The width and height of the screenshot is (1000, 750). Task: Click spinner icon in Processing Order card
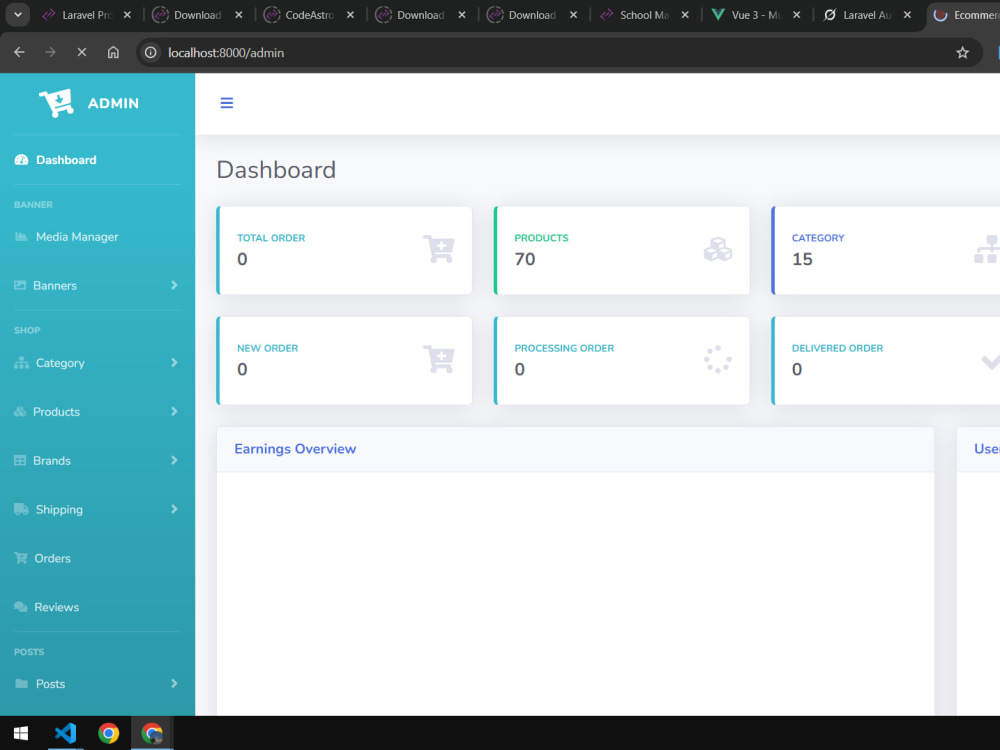pos(717,360)
